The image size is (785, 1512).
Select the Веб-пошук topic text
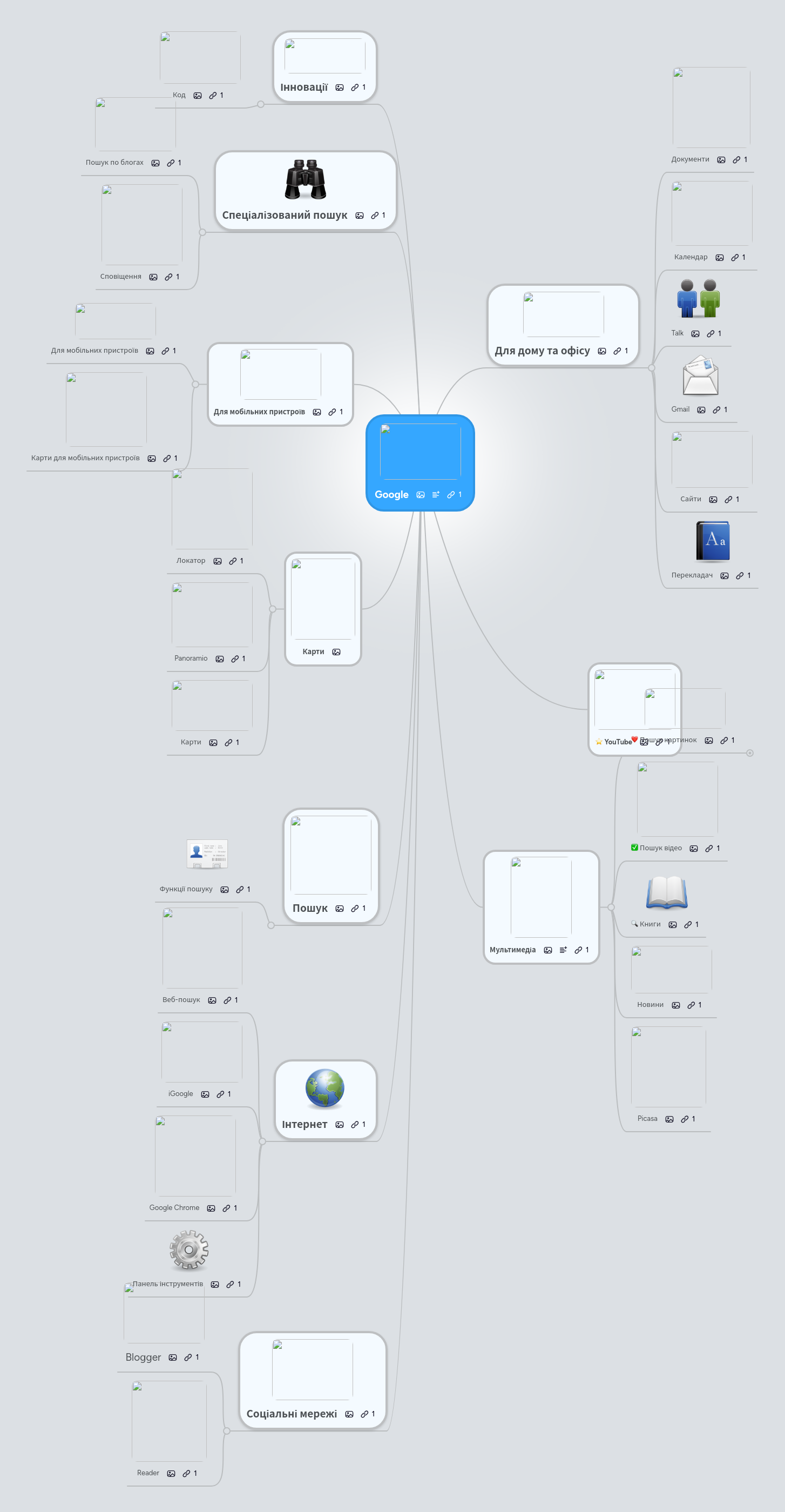point(181,1000)
